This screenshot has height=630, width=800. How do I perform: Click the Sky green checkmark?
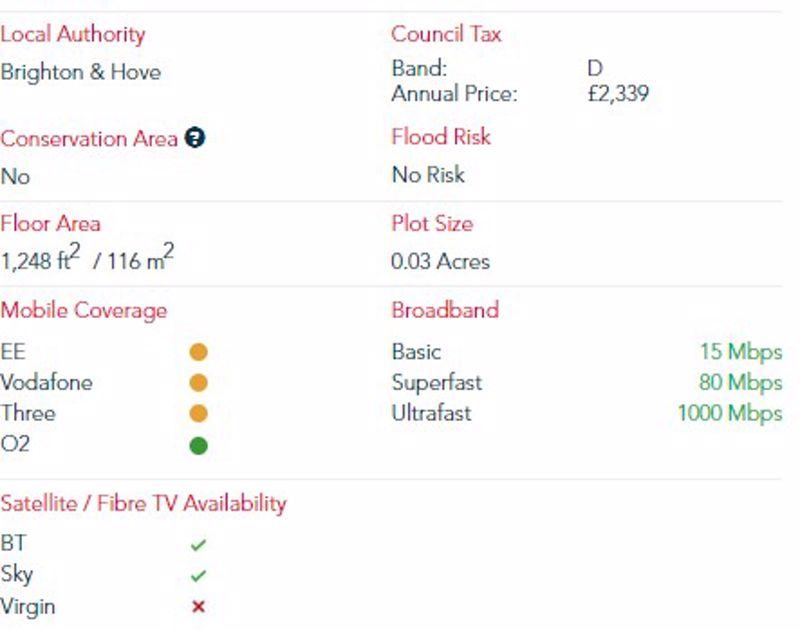[198, 576]
